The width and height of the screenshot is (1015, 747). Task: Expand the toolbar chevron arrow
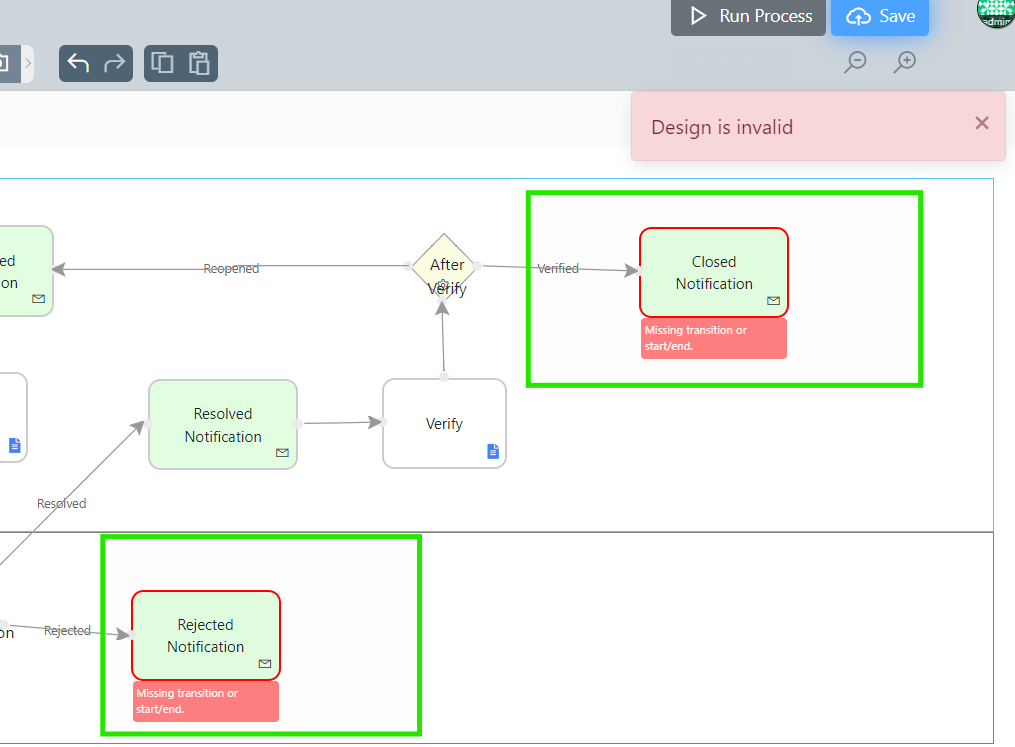click(28, 63)
